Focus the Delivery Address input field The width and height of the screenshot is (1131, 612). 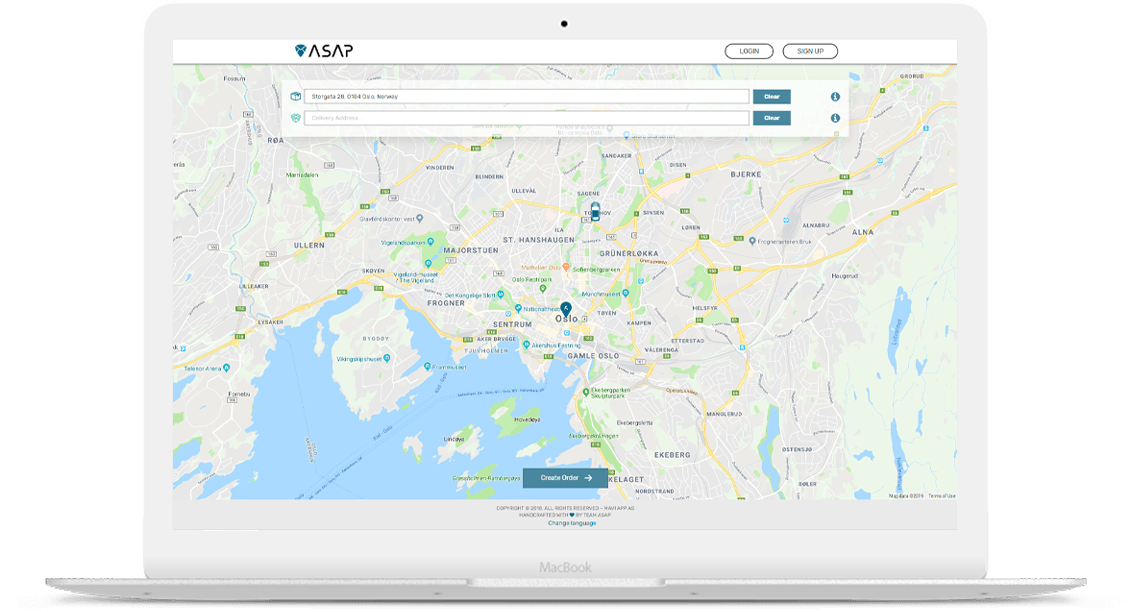(528, 118)
